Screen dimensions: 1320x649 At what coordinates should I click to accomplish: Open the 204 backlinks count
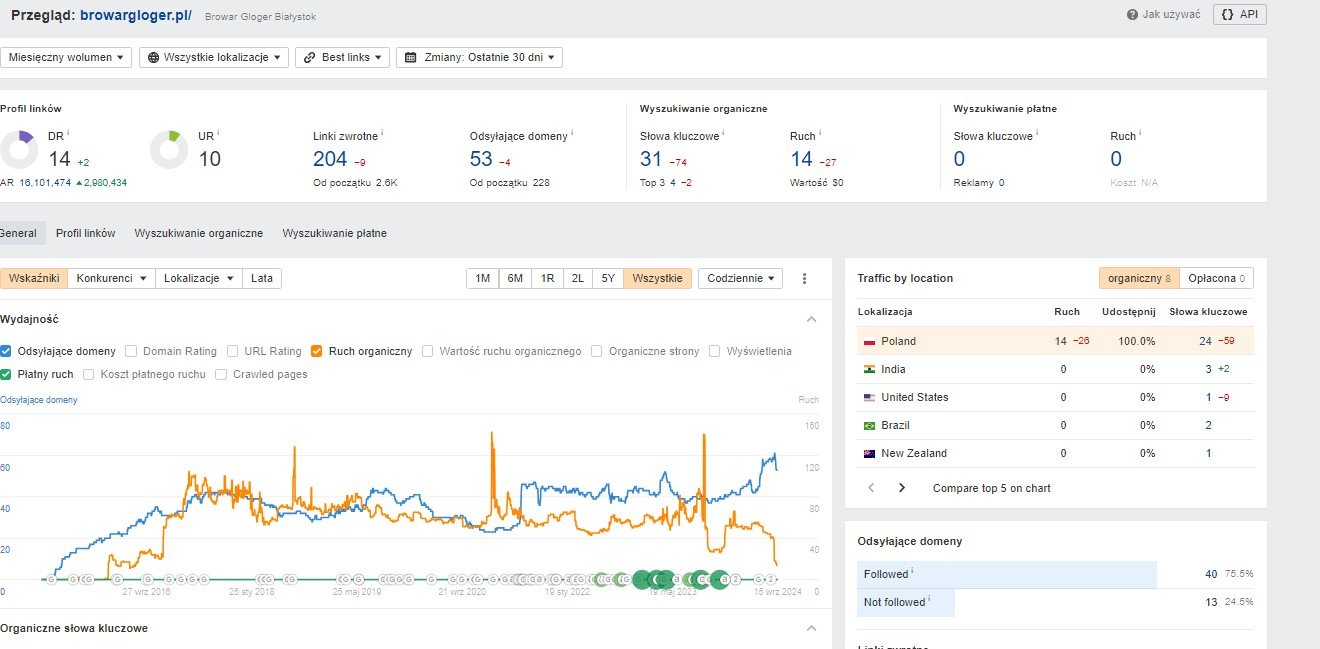pyautogui.click(x=330, y=159)
